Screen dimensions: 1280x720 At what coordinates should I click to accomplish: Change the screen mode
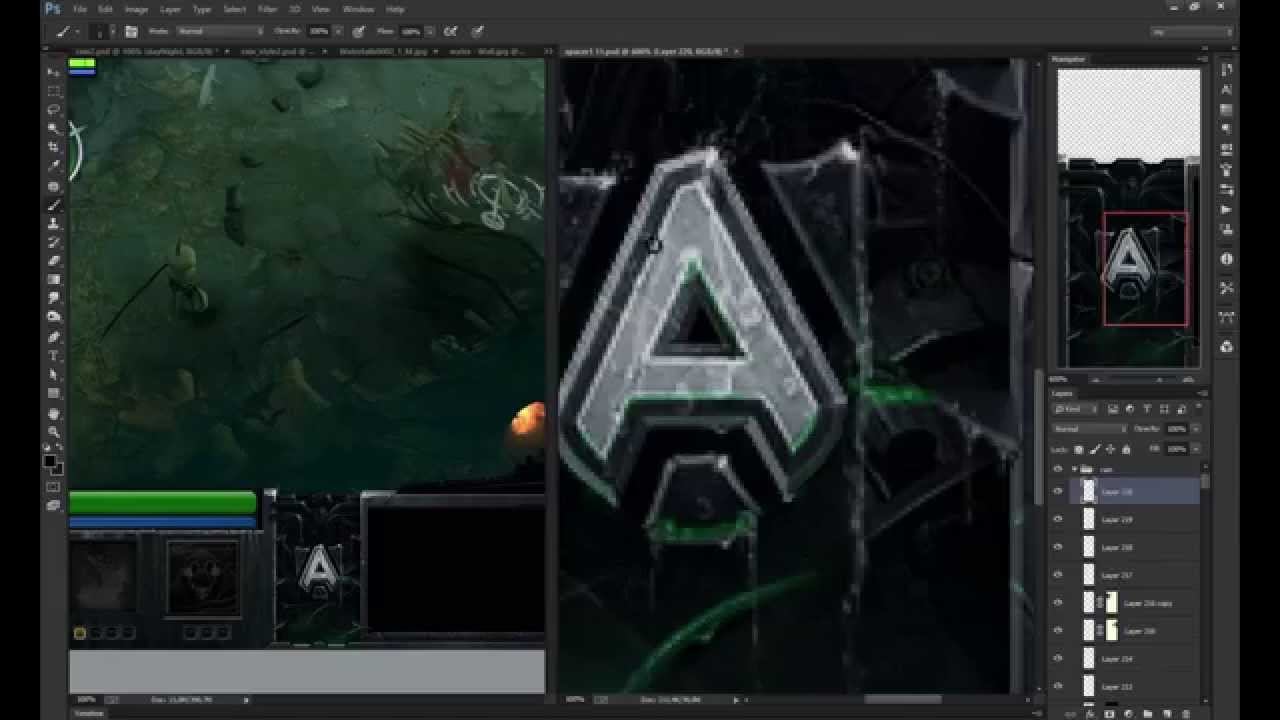pyautogui.click(x=54, y=506)
